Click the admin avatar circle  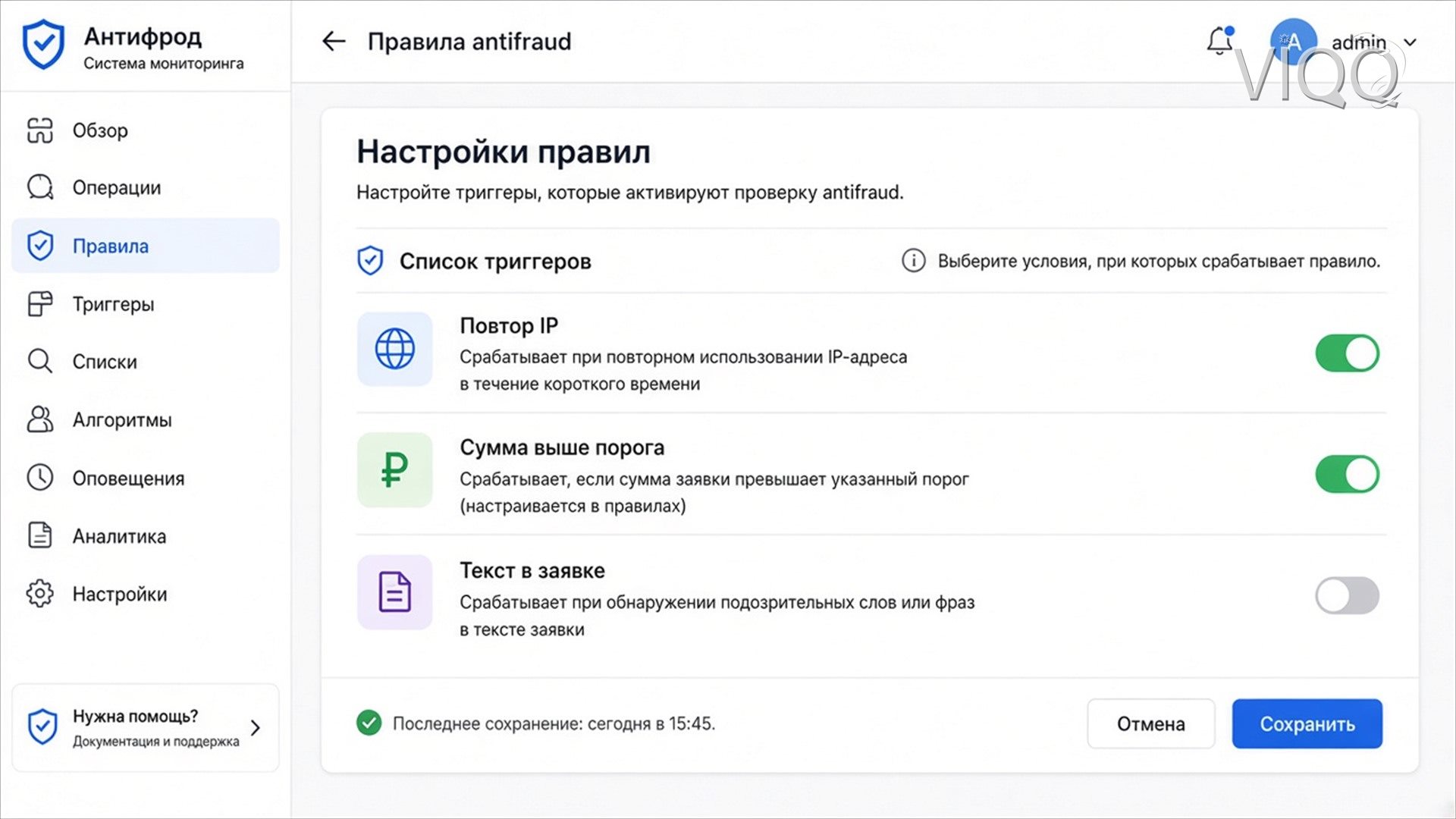tap(1293, 42)
